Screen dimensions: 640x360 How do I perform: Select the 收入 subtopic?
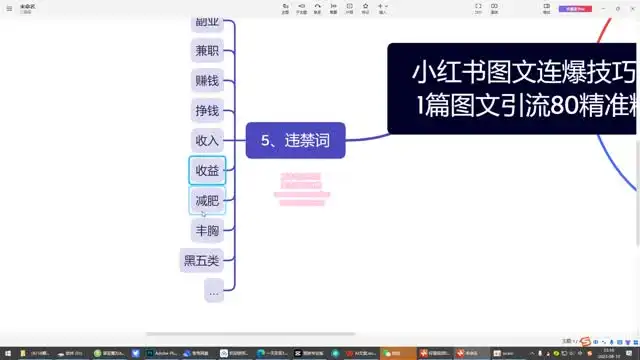[207, 140]
